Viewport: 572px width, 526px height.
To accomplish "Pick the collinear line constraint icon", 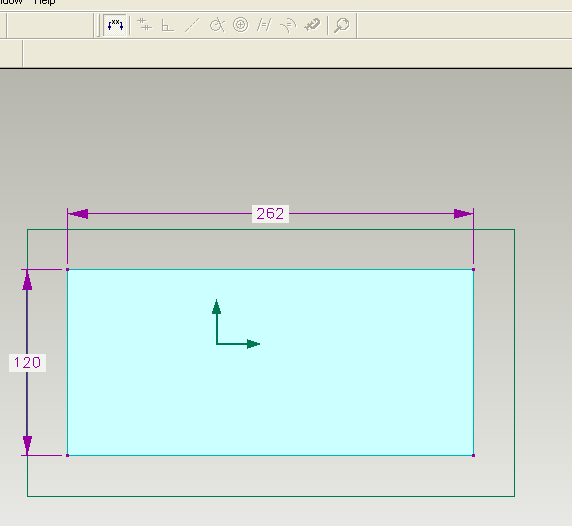I will (x=192, y=25).
